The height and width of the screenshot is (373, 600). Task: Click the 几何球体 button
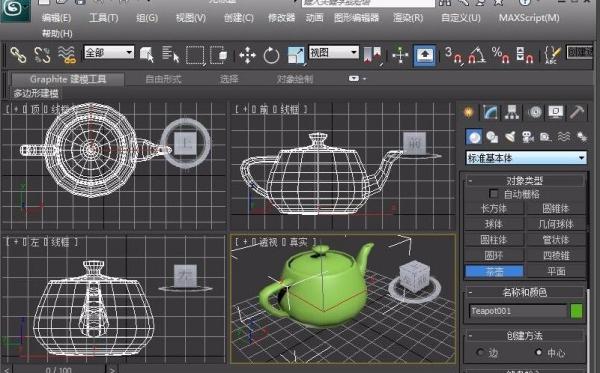click(556, 224)
